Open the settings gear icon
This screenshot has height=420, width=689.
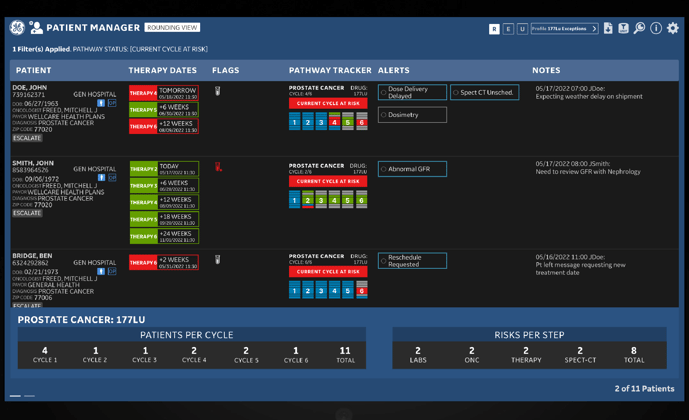[x=672, y=28]
